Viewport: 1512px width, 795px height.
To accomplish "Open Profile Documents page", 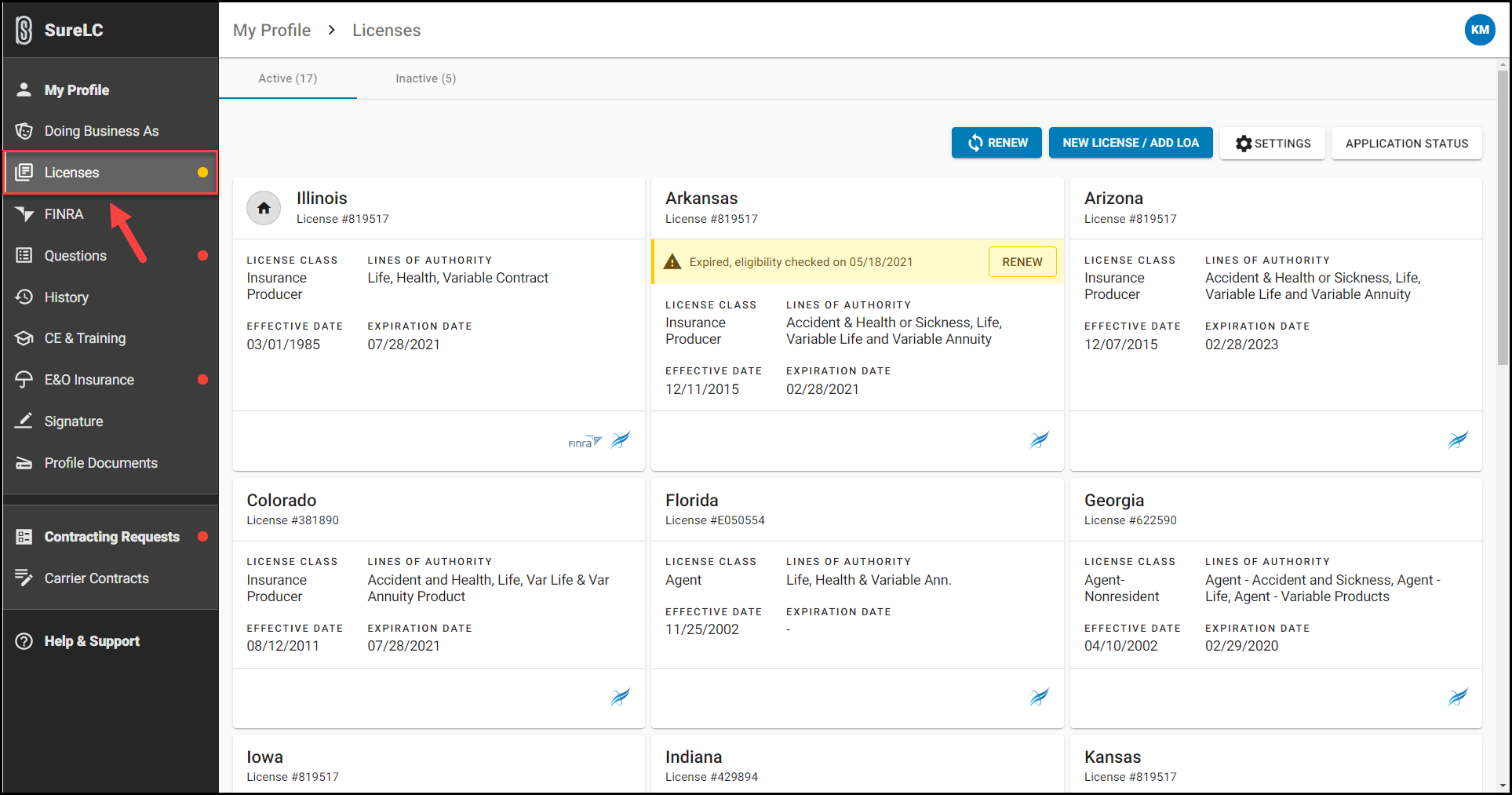I will click(111, 463).
